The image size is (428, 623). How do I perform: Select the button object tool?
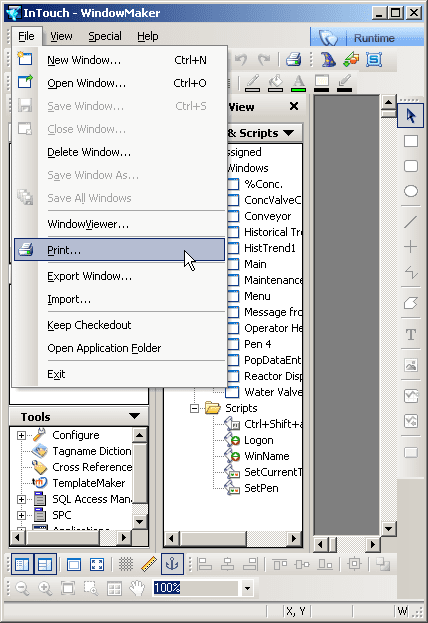tap(411, 452)
